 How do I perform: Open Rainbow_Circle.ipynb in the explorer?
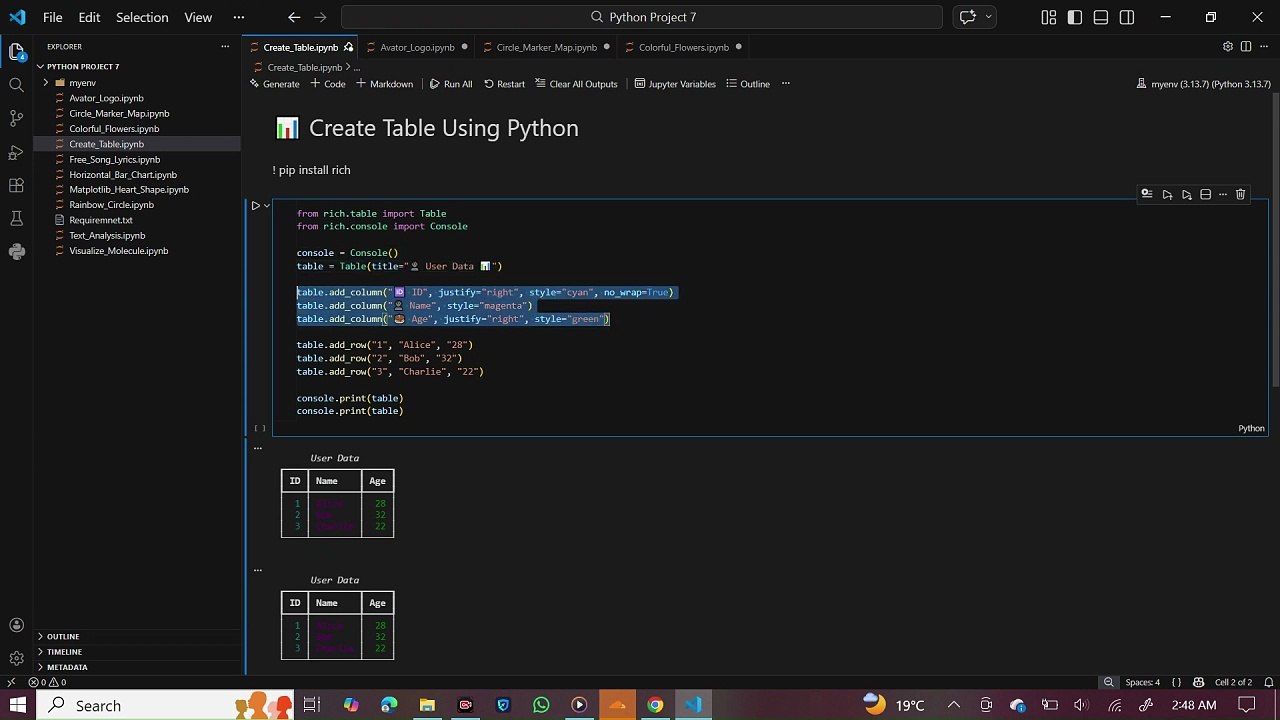coord(111,205)
